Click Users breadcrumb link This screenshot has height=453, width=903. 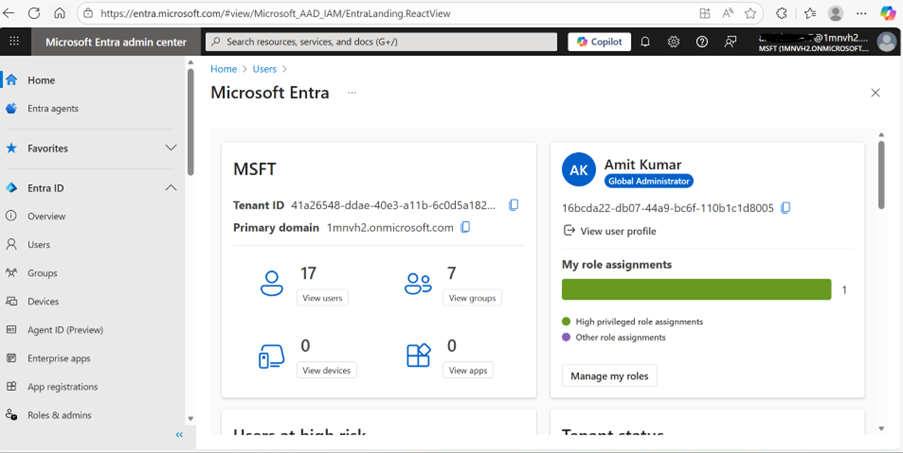(264, 69)
